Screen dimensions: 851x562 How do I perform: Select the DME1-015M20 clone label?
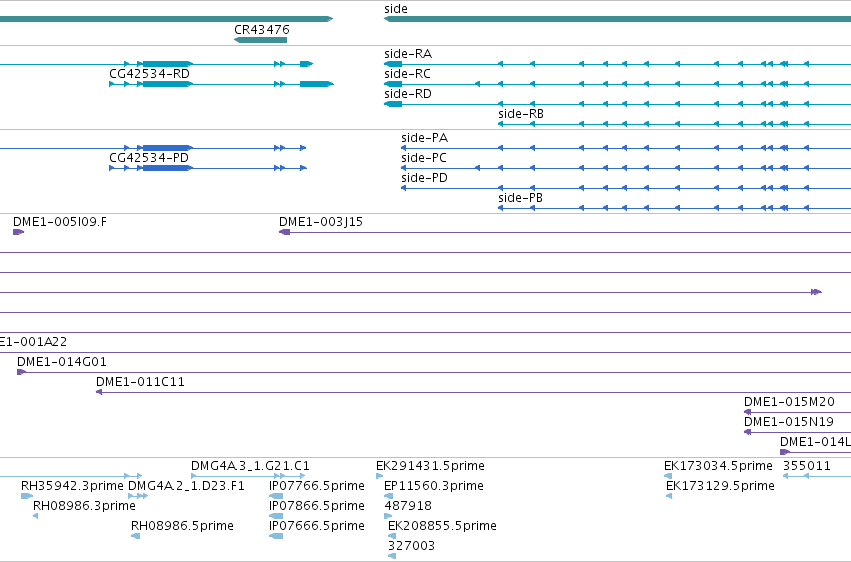(x=789, y=402)
